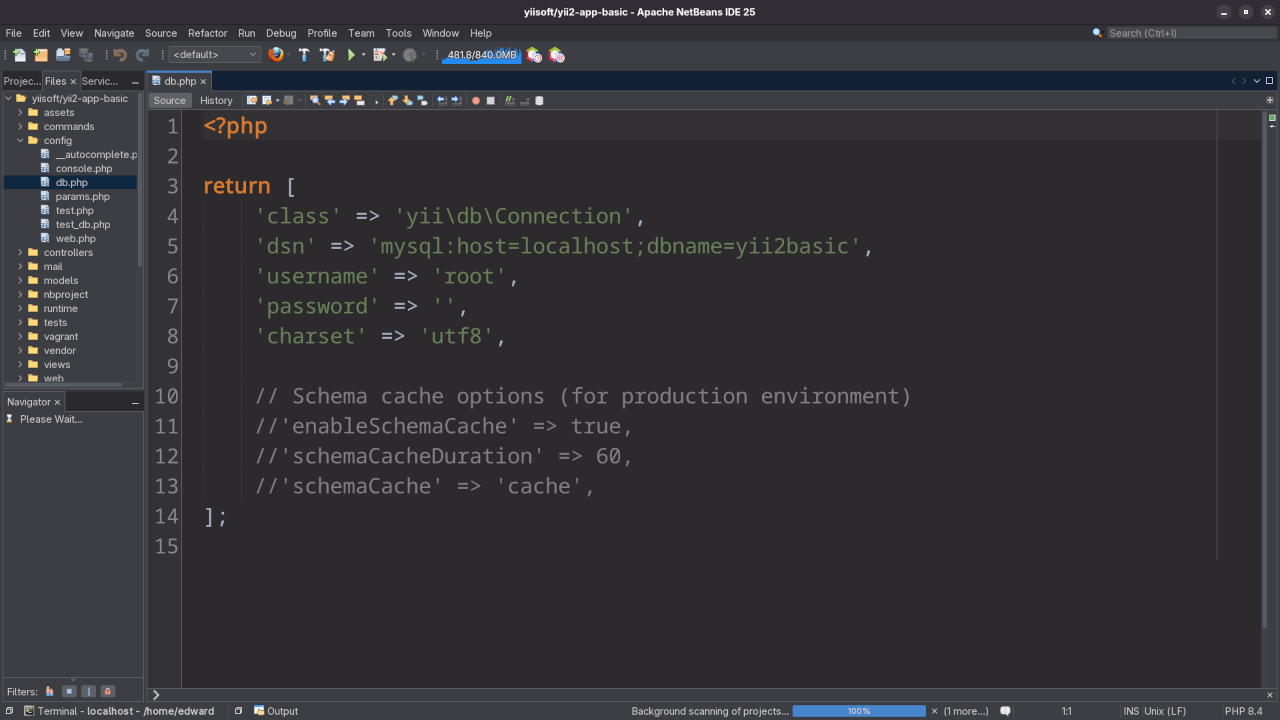Close the Files tab with its x

(73, 81)
